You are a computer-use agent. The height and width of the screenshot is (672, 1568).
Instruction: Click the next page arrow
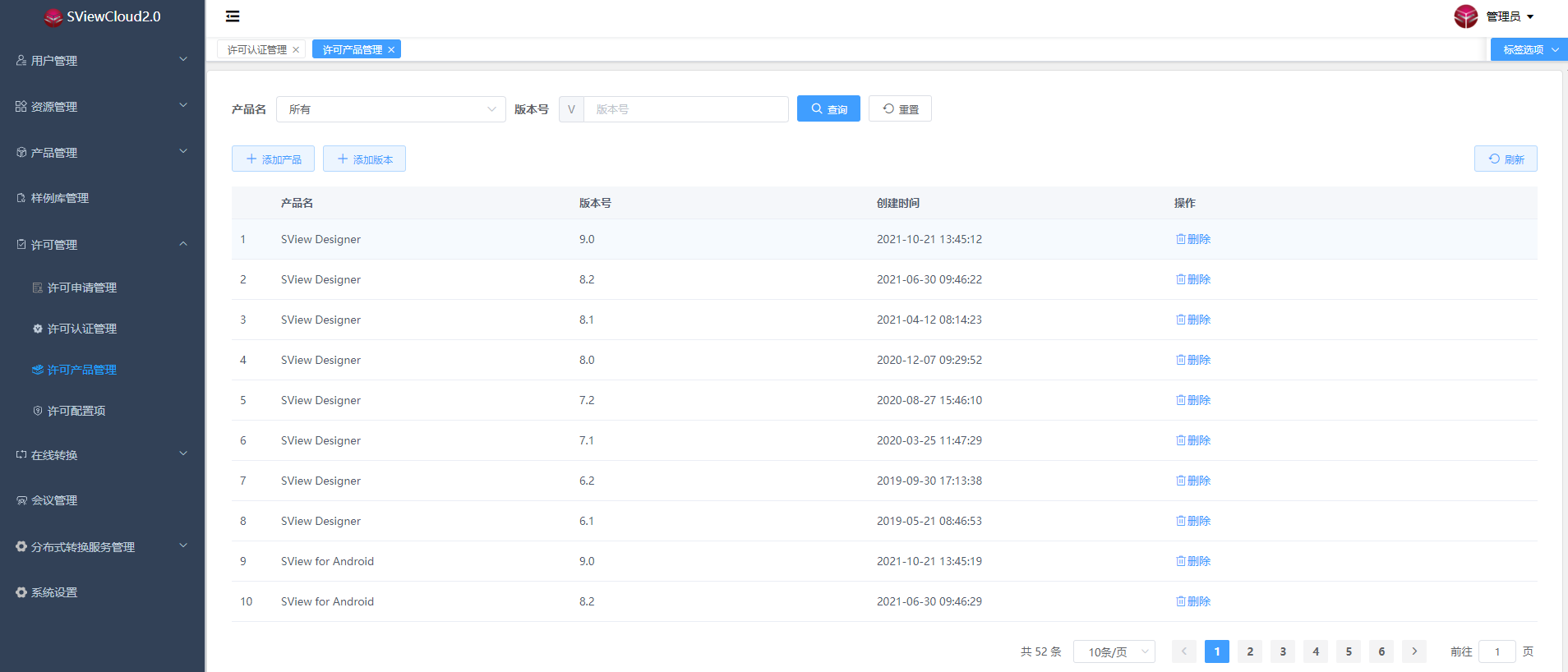click(x=1414, y=651)
